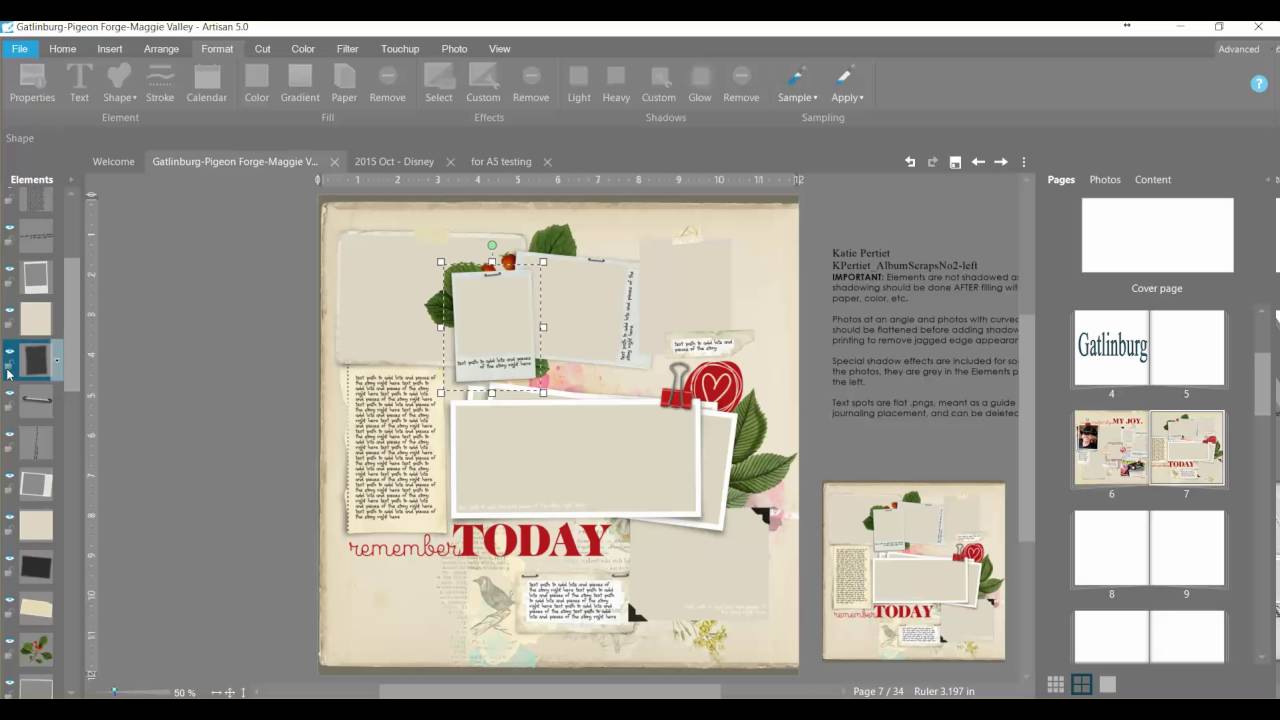The image size is (1280, 720).
Task: Save the project with the disk icon
Action: [955, 162]
